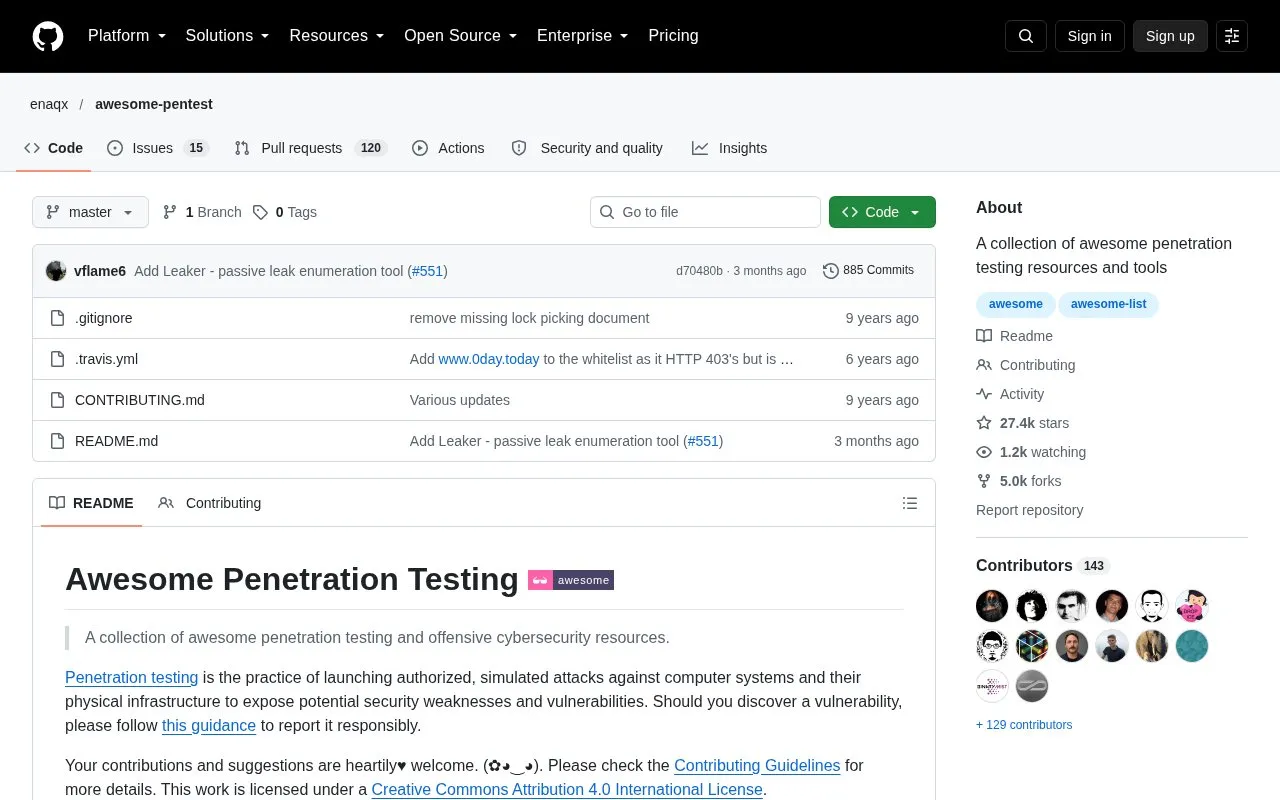Select the Contributing tab in the README panel
Image resolution: width=1280 pixels, height=800 pixels.
point(210,503)
